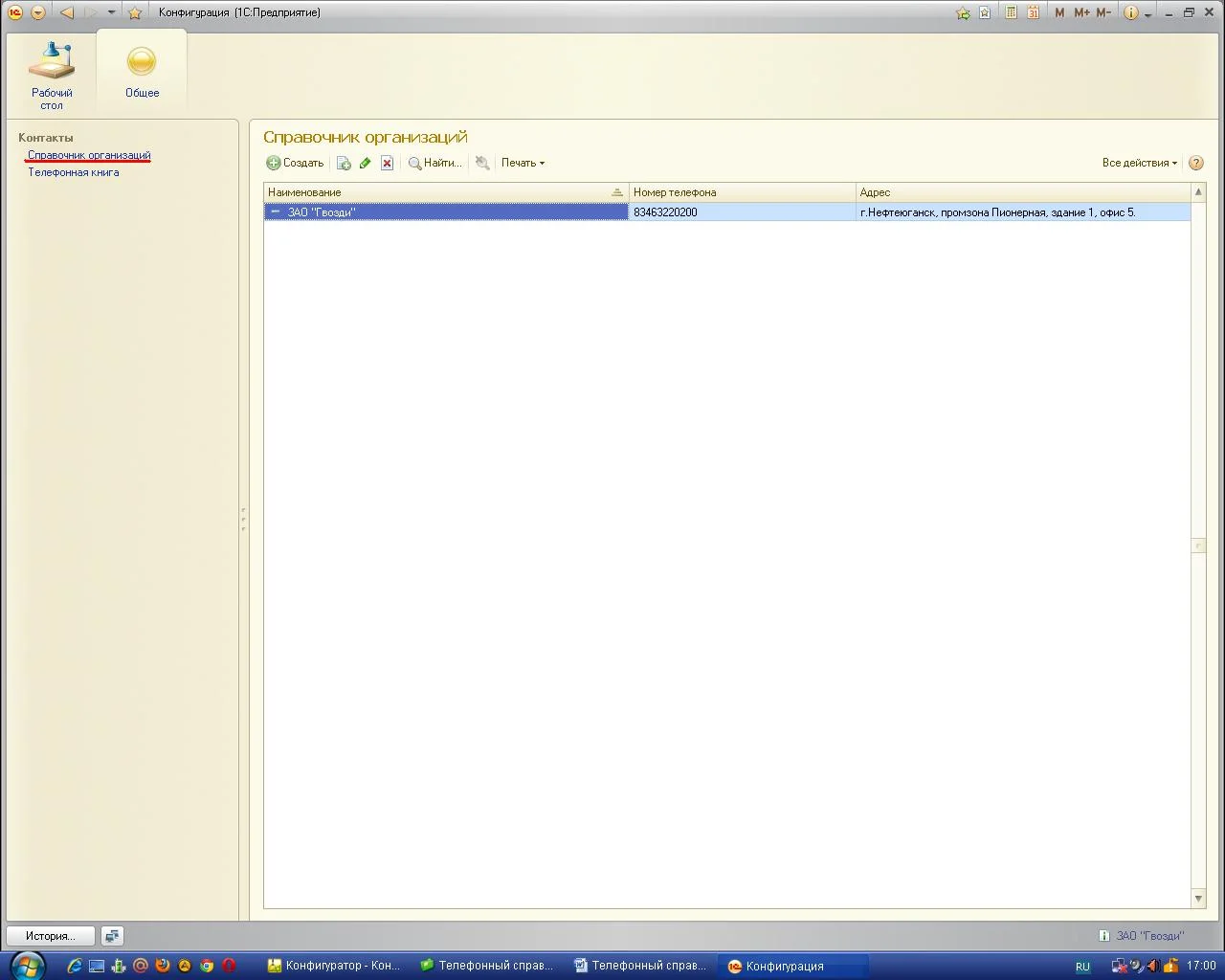The image size is (1225, 980).
Task: Open the main menu dropdown arrow button
Action: tap(38, 12)
